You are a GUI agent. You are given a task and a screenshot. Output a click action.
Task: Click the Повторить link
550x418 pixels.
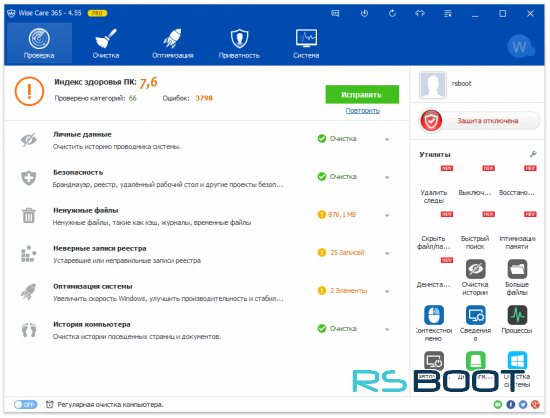363,111
